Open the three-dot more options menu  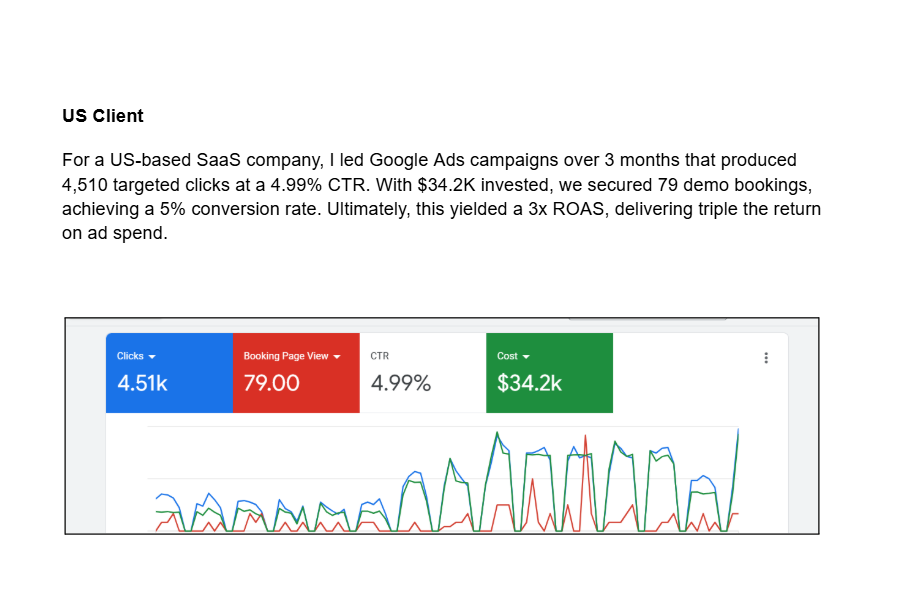766,358
